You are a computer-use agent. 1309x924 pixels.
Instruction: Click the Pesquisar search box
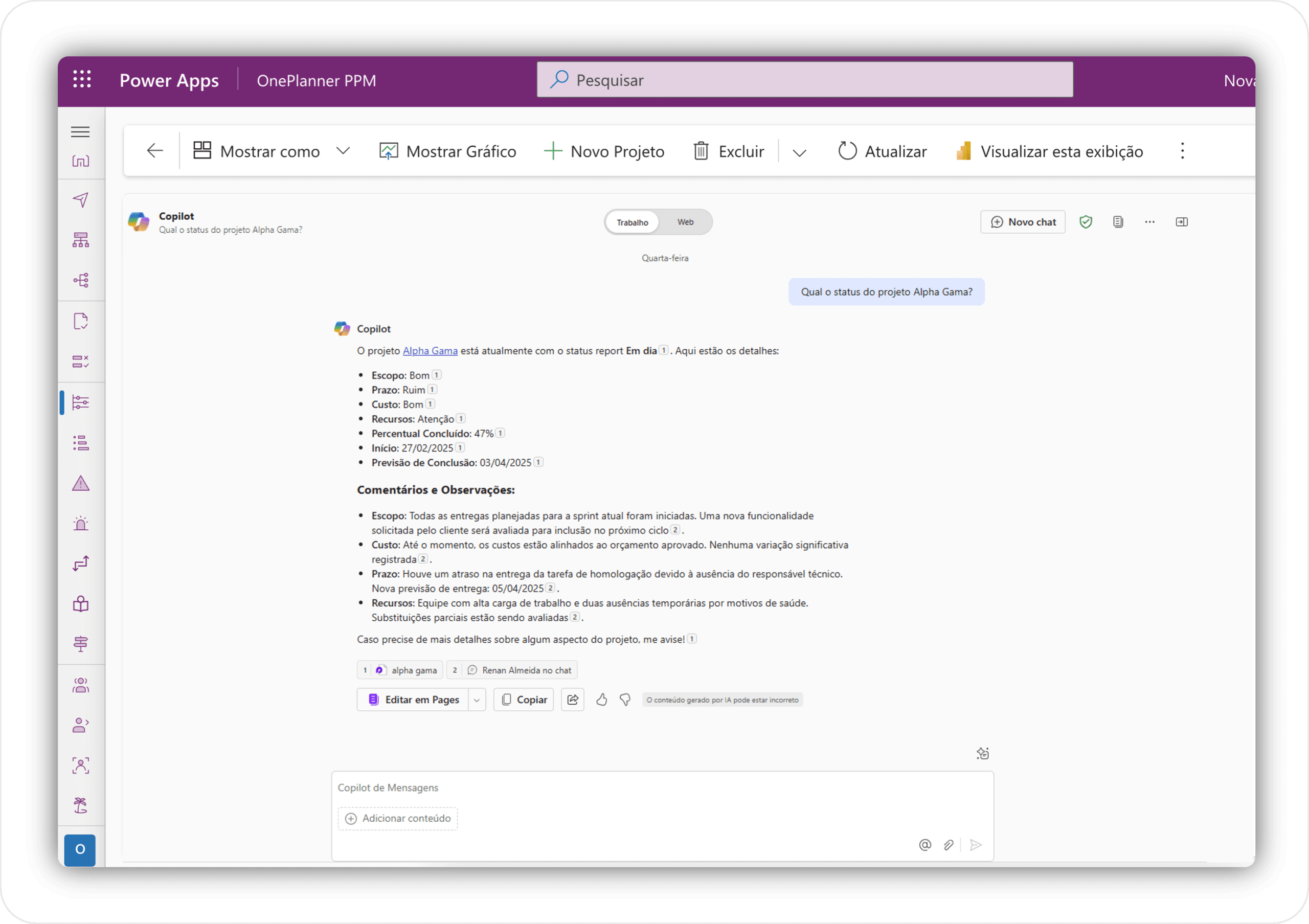click(x=804, y=80)
